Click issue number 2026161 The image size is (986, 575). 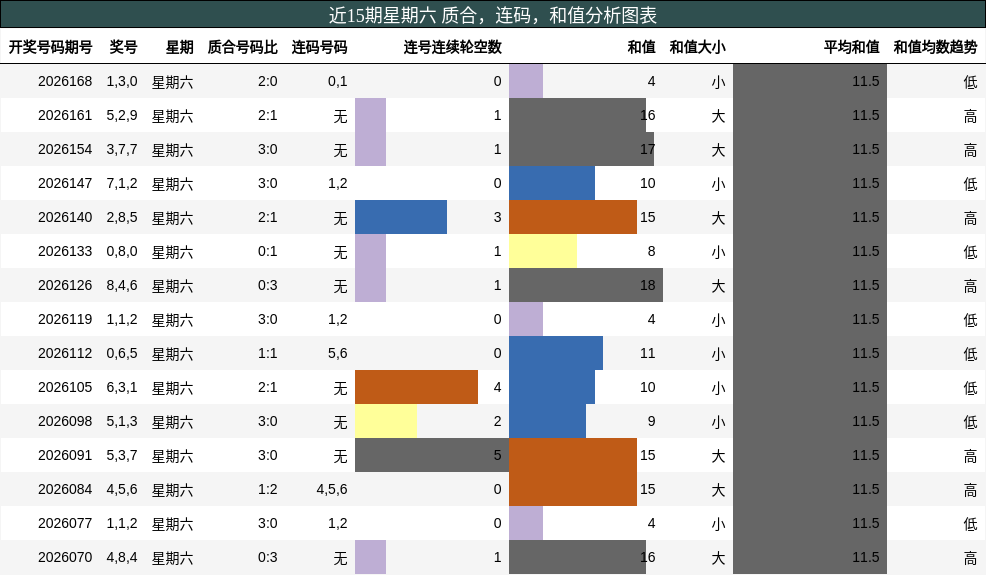pyautogui.click(x=65, y=115)
